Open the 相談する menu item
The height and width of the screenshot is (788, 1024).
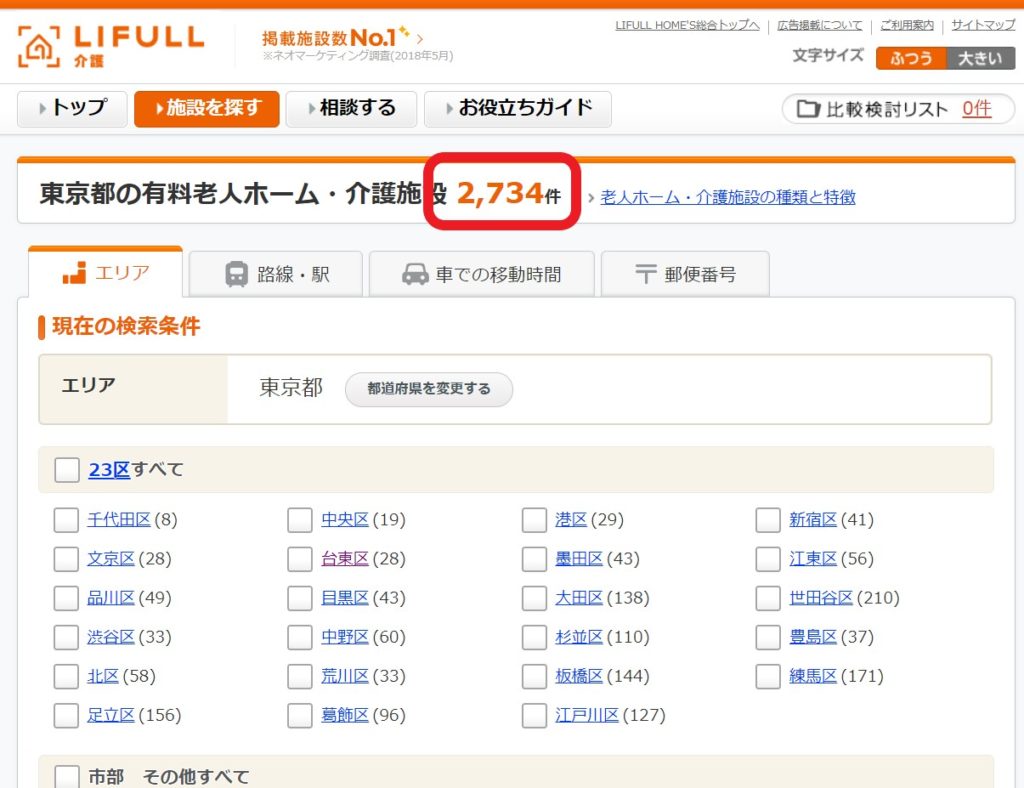coord(351,108)
